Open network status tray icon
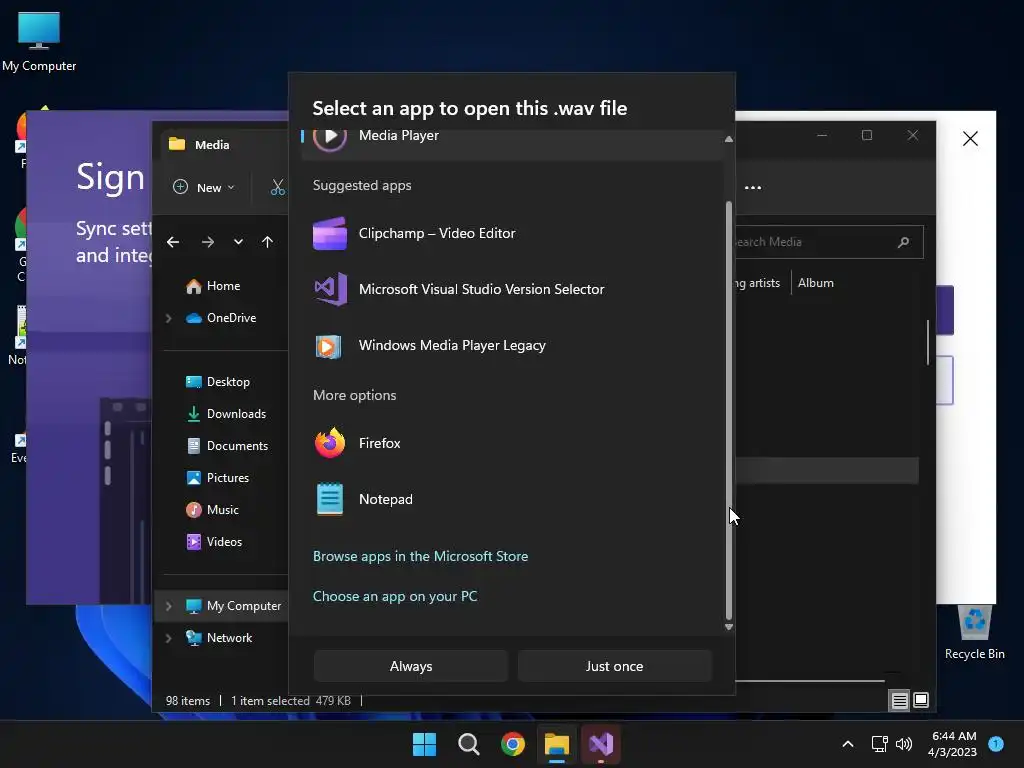This screenshot has width=1024, height=768. click(880, 744)
